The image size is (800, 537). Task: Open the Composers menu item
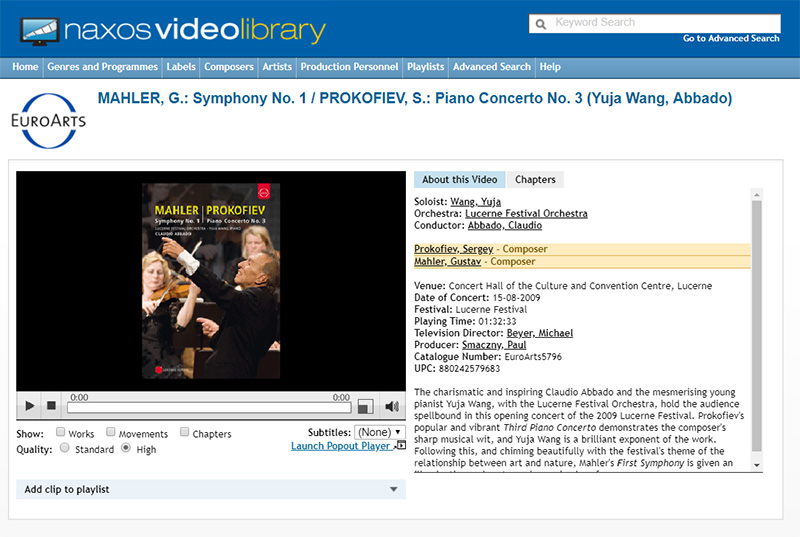229,67
